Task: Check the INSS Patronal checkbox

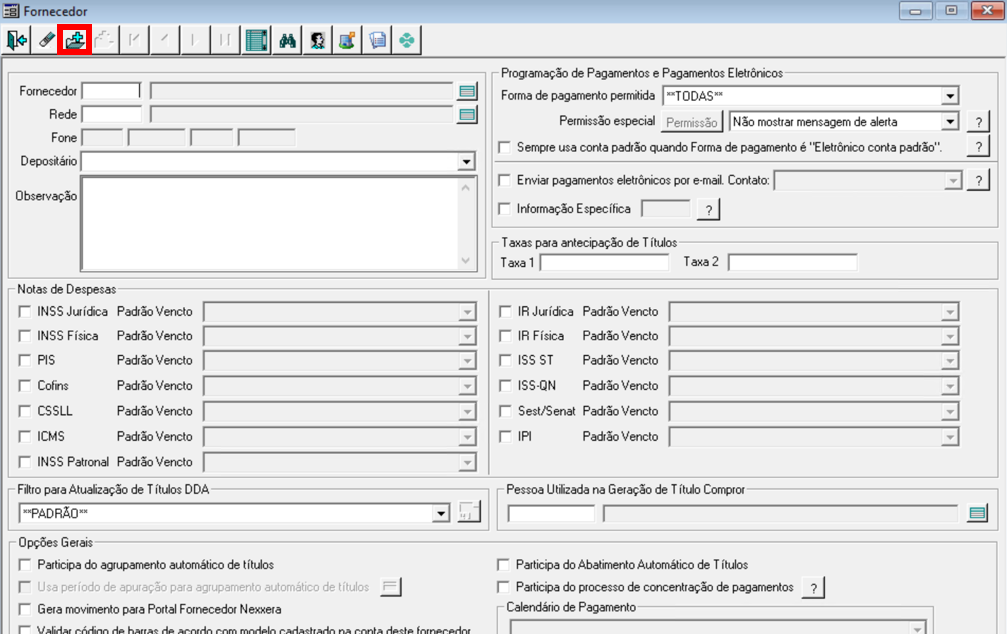Action: 25,461
